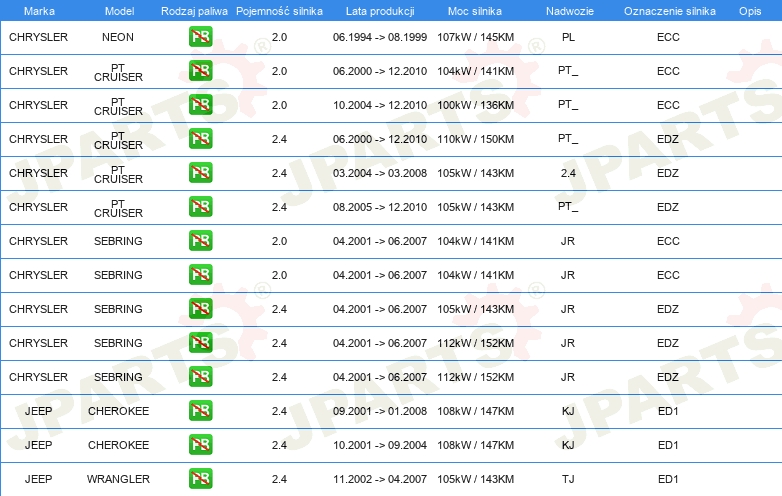Click the Opis column header
Screen dimensions: 782x496
point(750,11)
